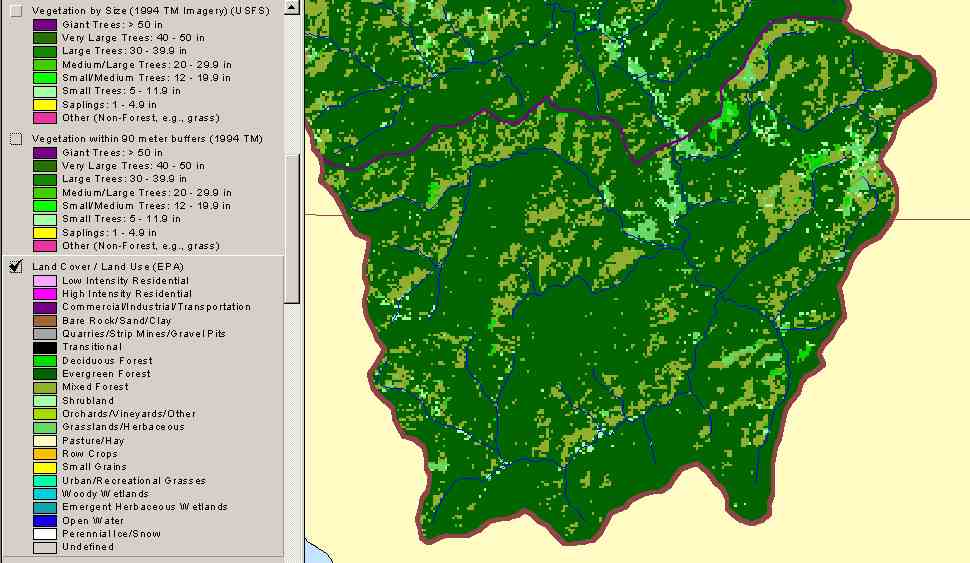Uncheck the Land Cover / Land Use layer
The height and width of the screenshot is (563, 970).
[x=16, y=267]
